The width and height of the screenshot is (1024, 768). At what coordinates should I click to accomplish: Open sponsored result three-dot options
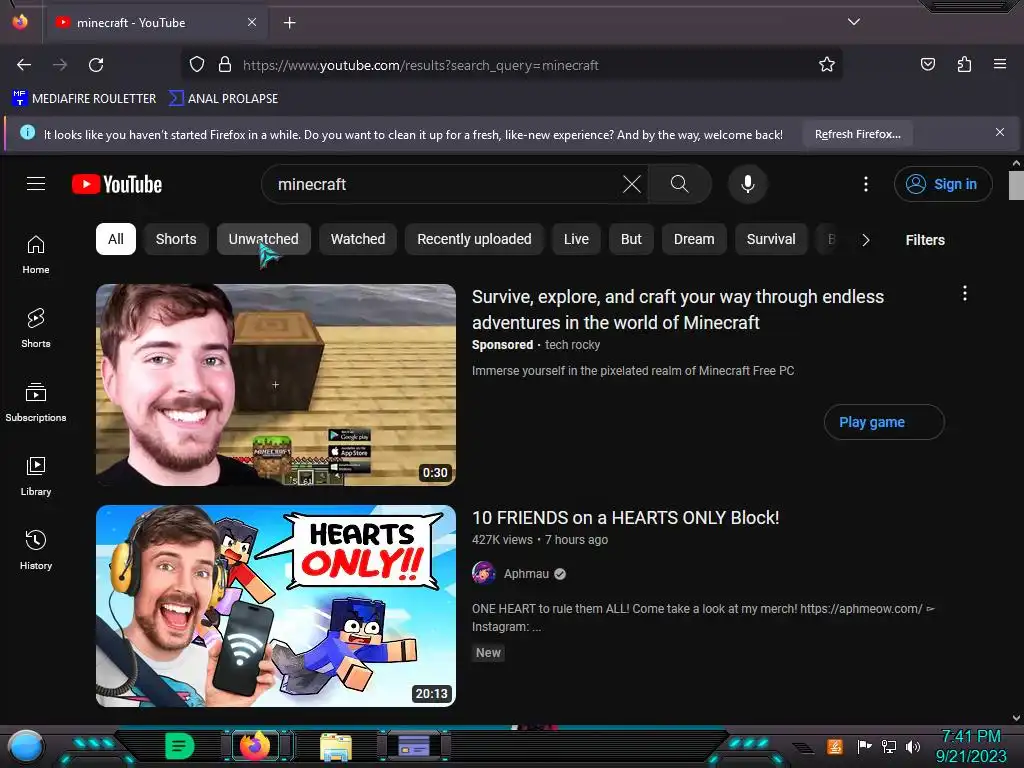965,293
